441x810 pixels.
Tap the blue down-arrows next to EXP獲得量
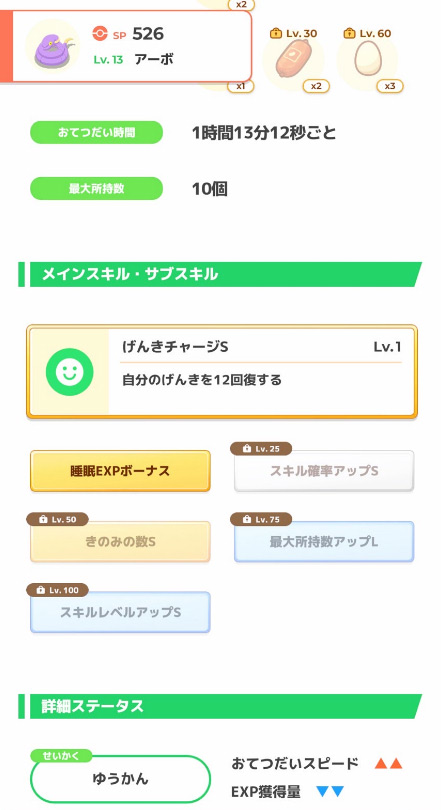tap(329, 791)
